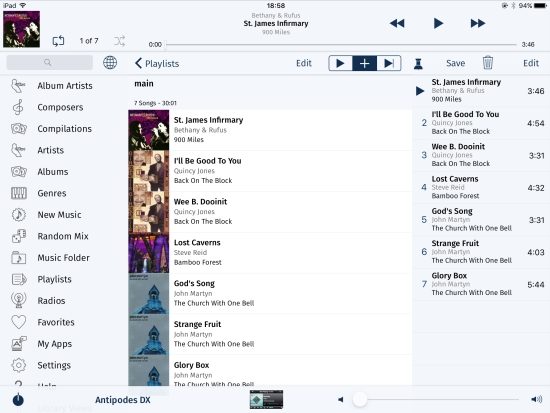Open Compilations in the sidebar
The height and width of the screenshot is (413, 550).
(64, 129)
